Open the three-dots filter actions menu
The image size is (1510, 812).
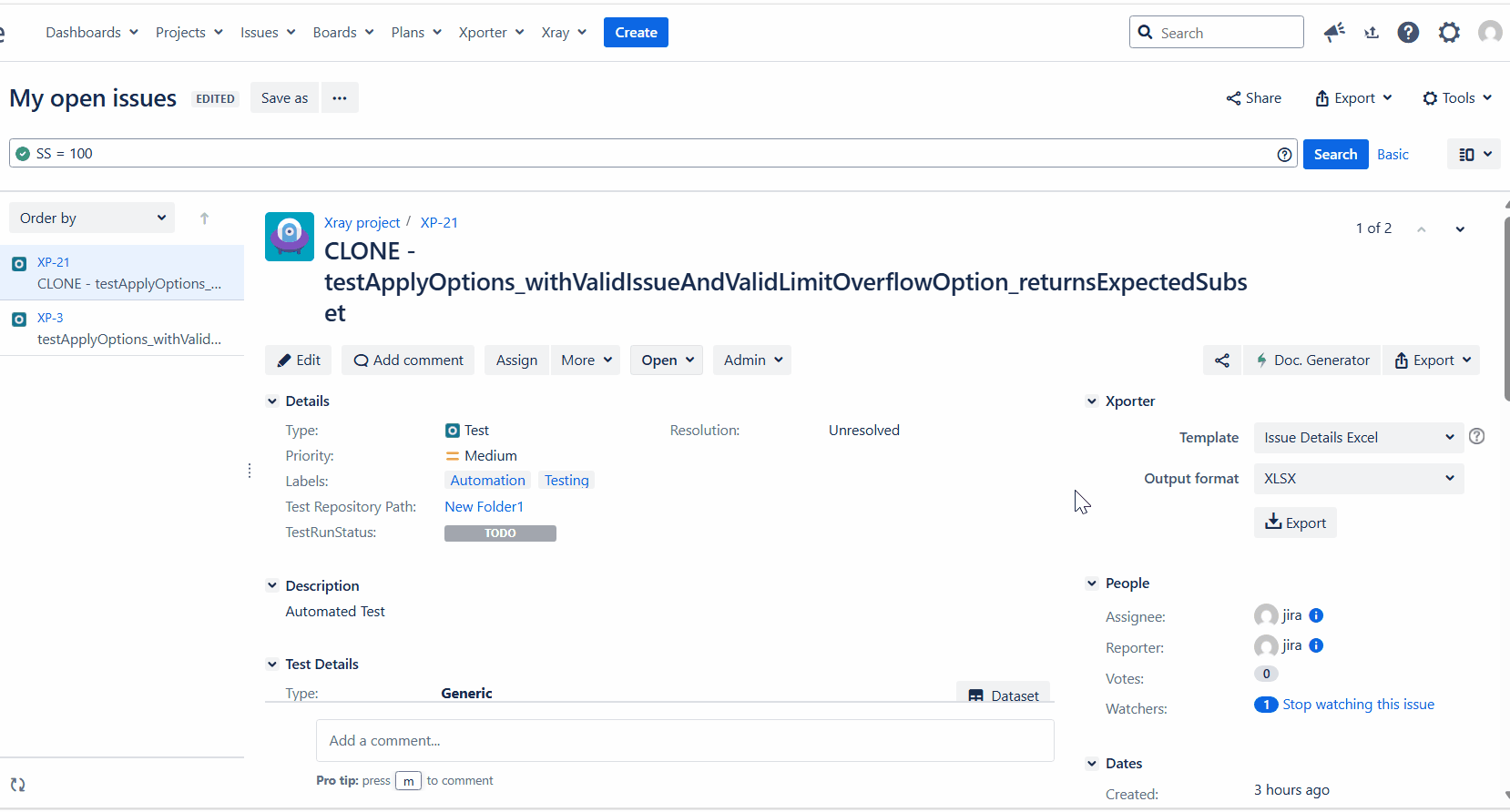pyautogui.click(x=340, y=98)
